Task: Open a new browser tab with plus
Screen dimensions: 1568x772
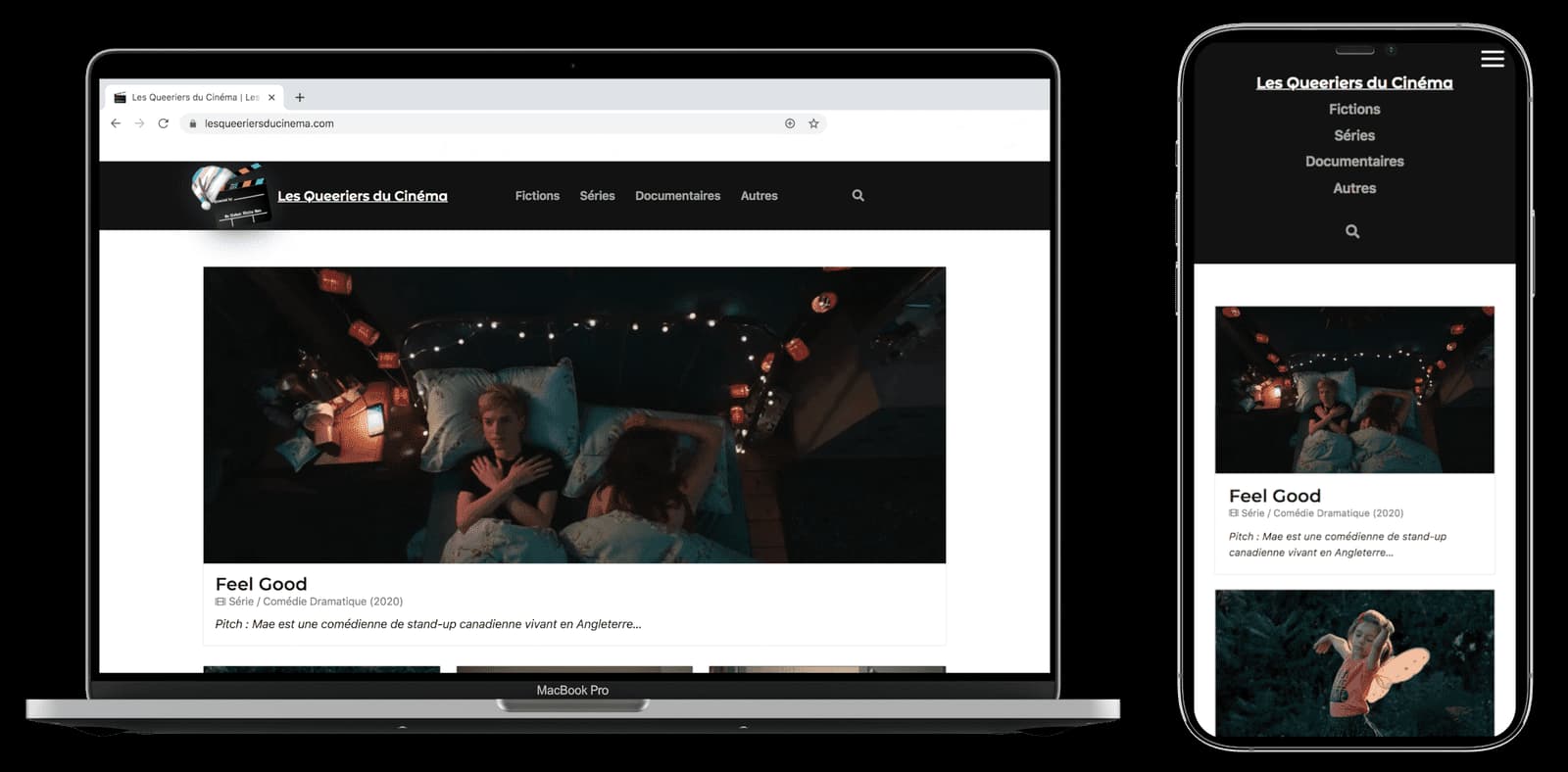Action: click(300, 97)
